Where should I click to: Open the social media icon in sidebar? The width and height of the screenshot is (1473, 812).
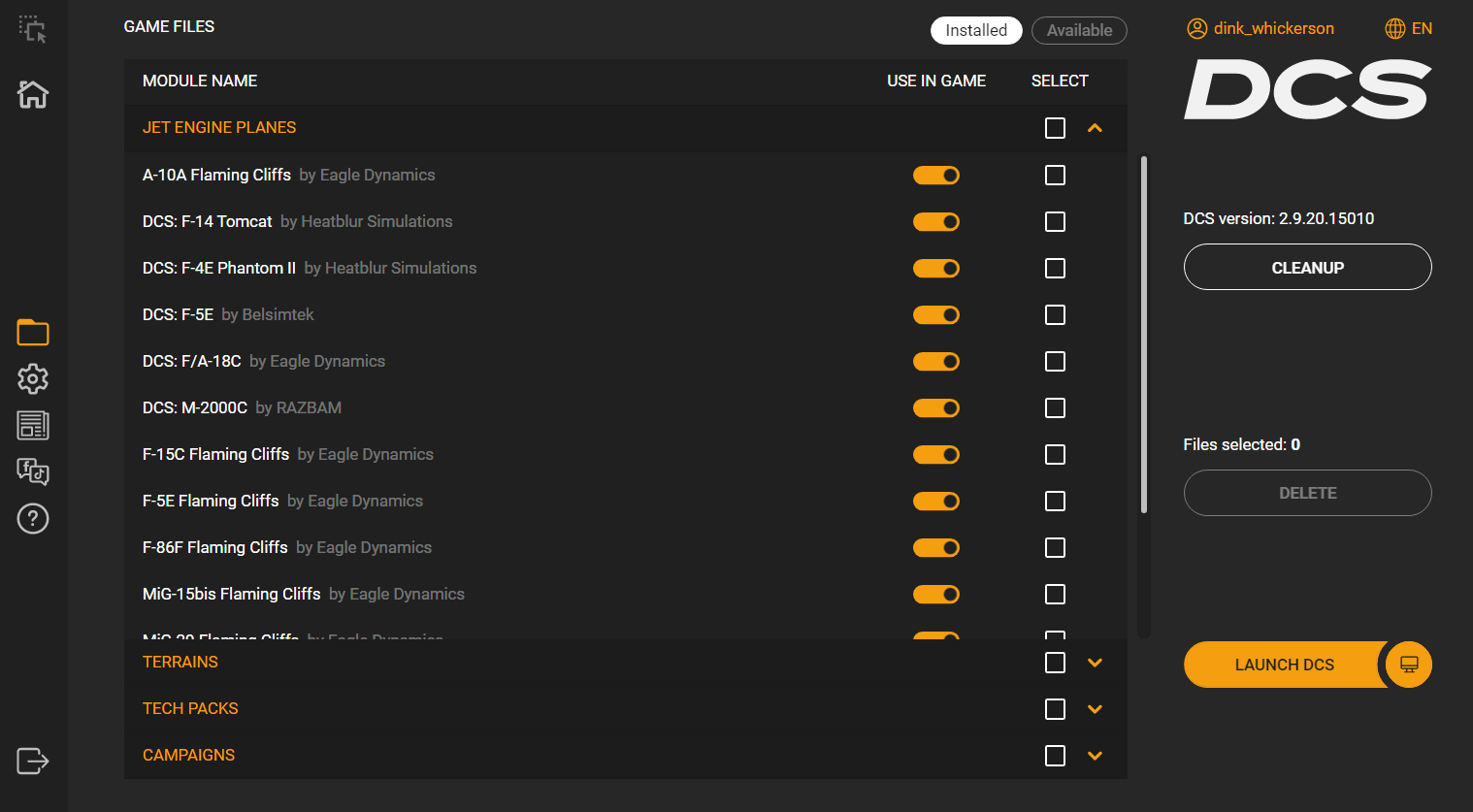point(33,471)
